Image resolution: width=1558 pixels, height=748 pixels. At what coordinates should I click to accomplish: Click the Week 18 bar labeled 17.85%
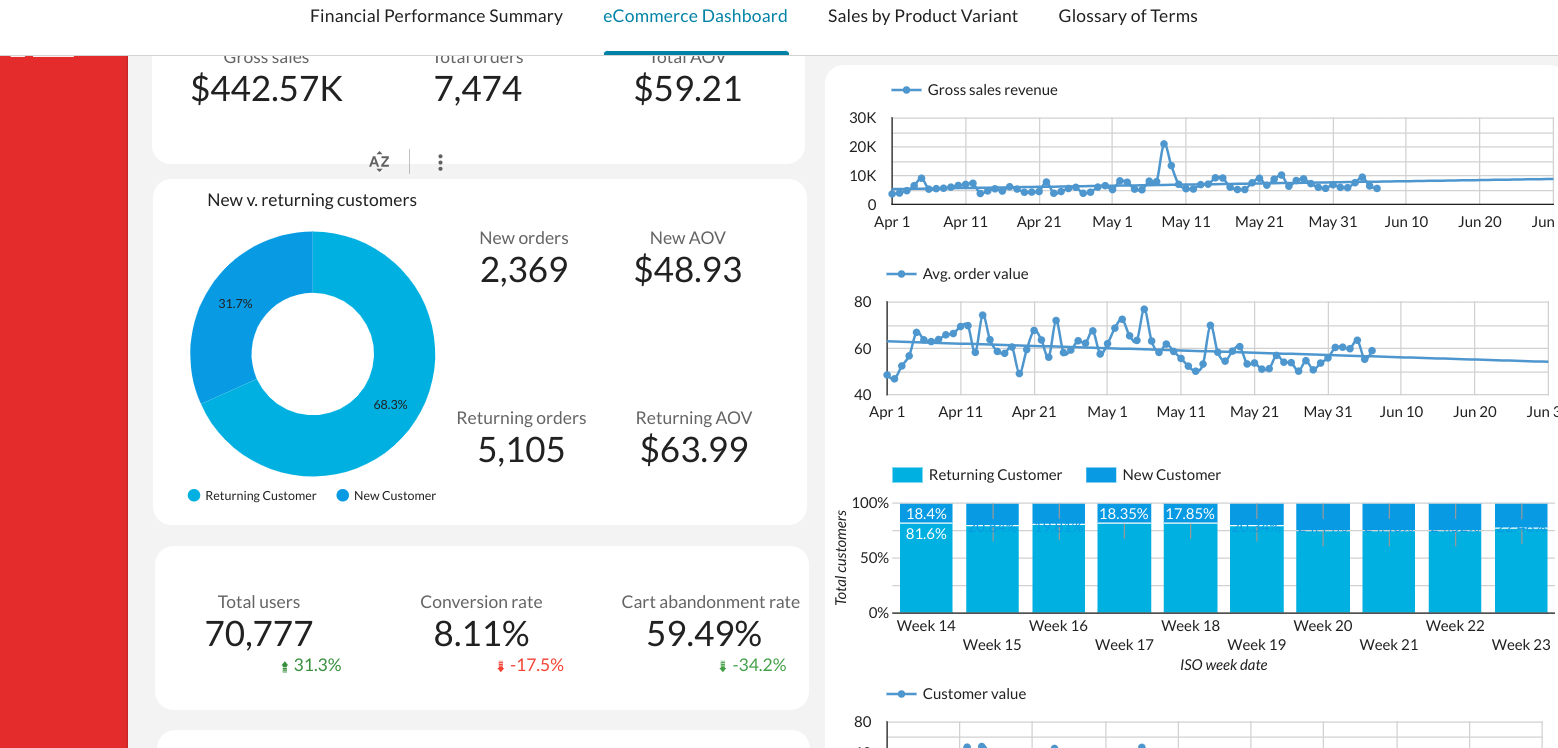[1190, 557]
